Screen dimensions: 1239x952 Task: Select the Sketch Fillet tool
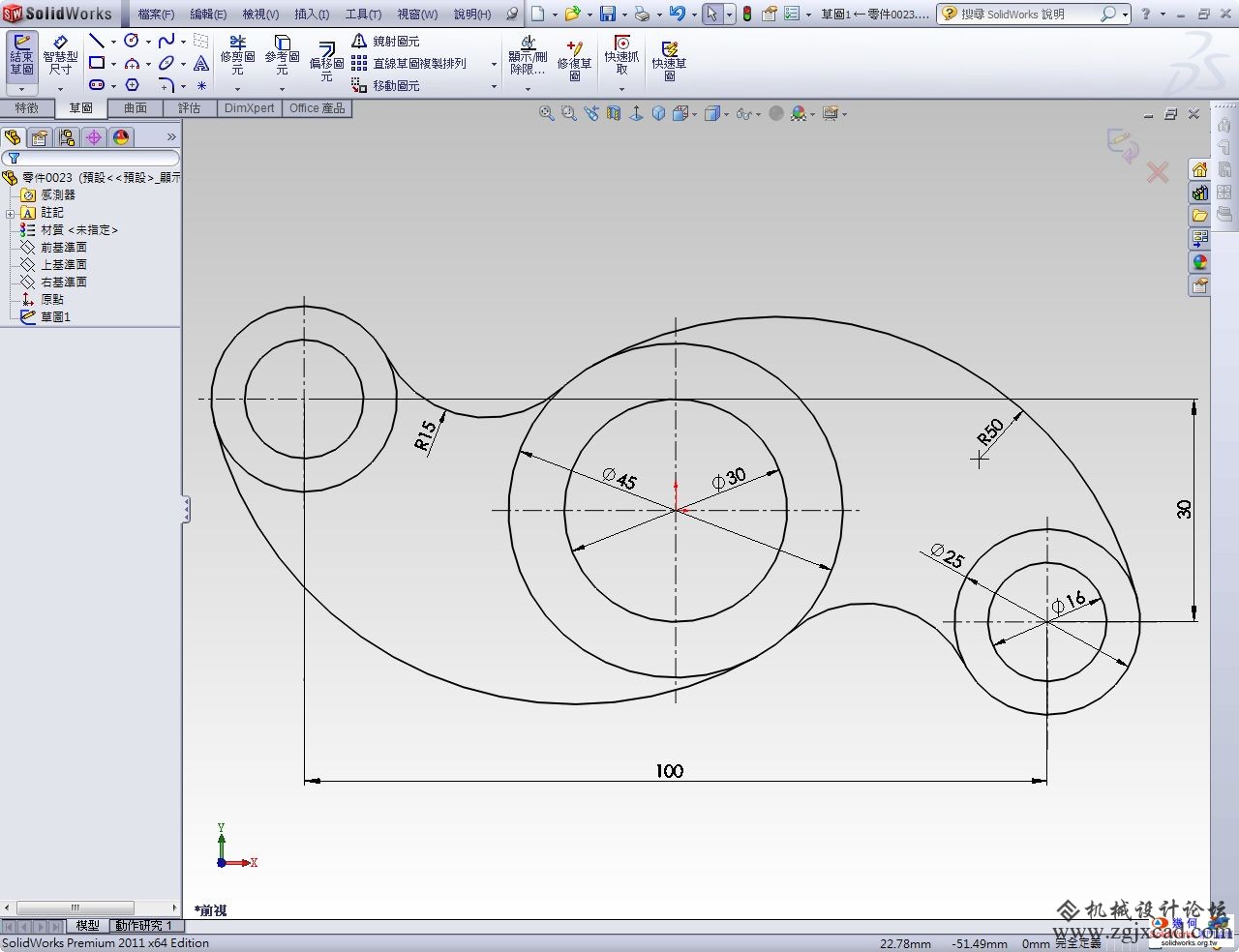[166, 85]
